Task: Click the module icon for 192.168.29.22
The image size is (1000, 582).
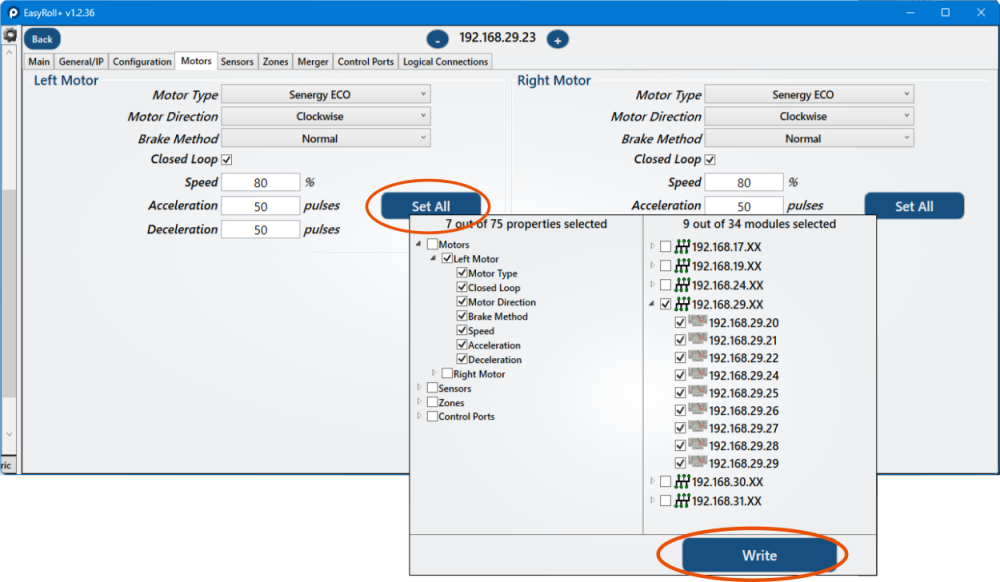Action: tap(698, 356)
